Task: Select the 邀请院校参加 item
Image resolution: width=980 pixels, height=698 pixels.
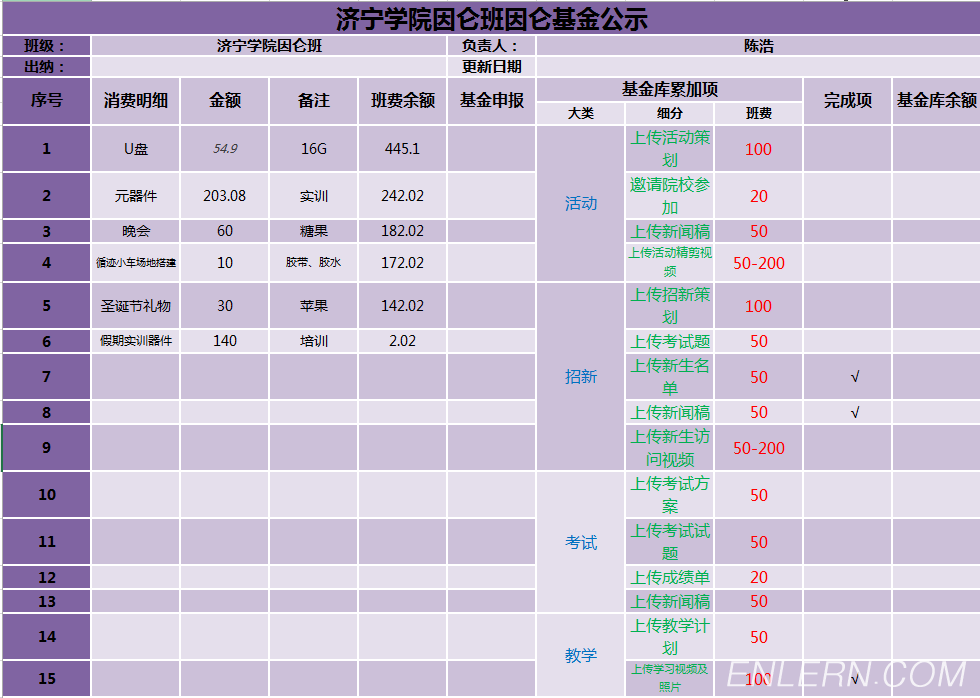Action: (x=669, y=196)
